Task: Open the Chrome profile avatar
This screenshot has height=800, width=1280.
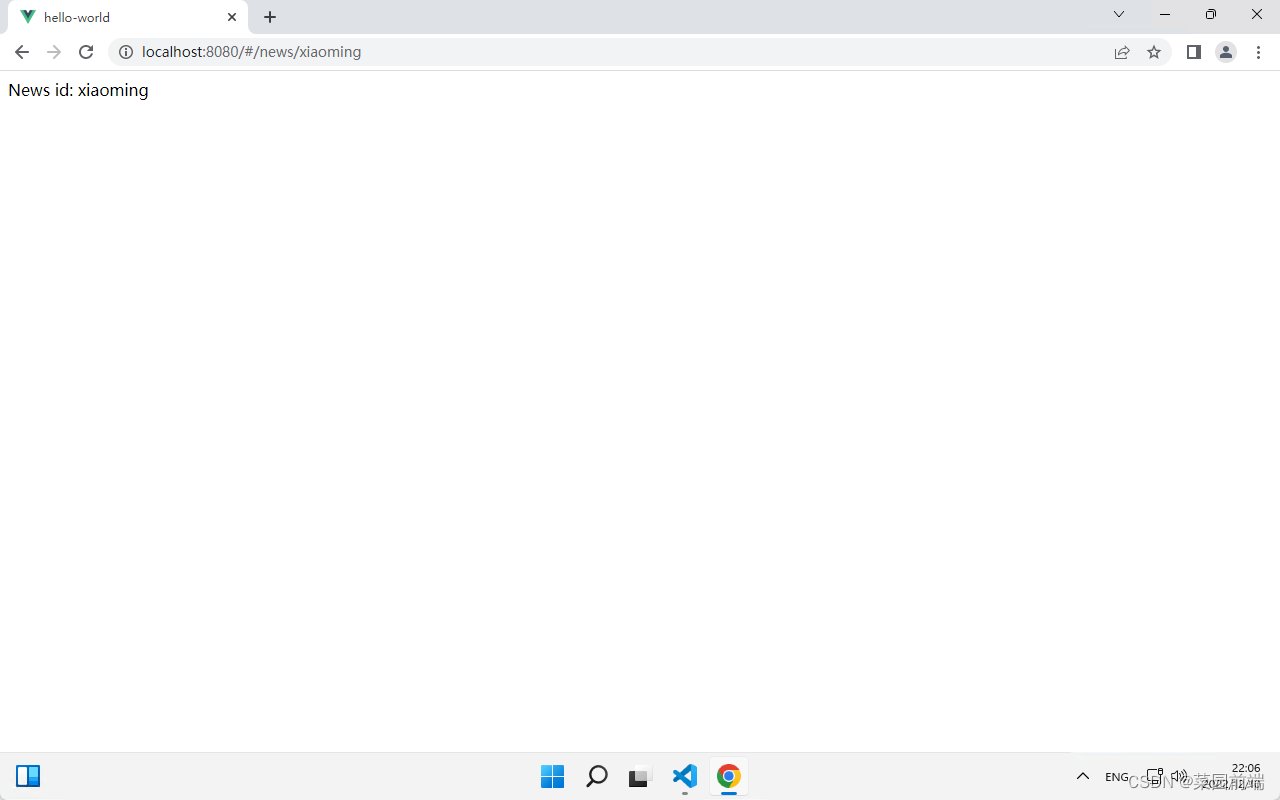Action: coord(1226,52)
